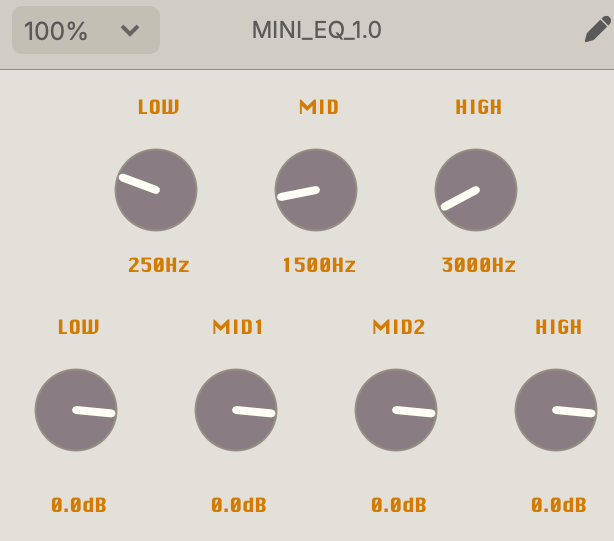Click the 0.0dB value under MID1 knob
This screenshot has width=614, height=541.
click(238, 505)
